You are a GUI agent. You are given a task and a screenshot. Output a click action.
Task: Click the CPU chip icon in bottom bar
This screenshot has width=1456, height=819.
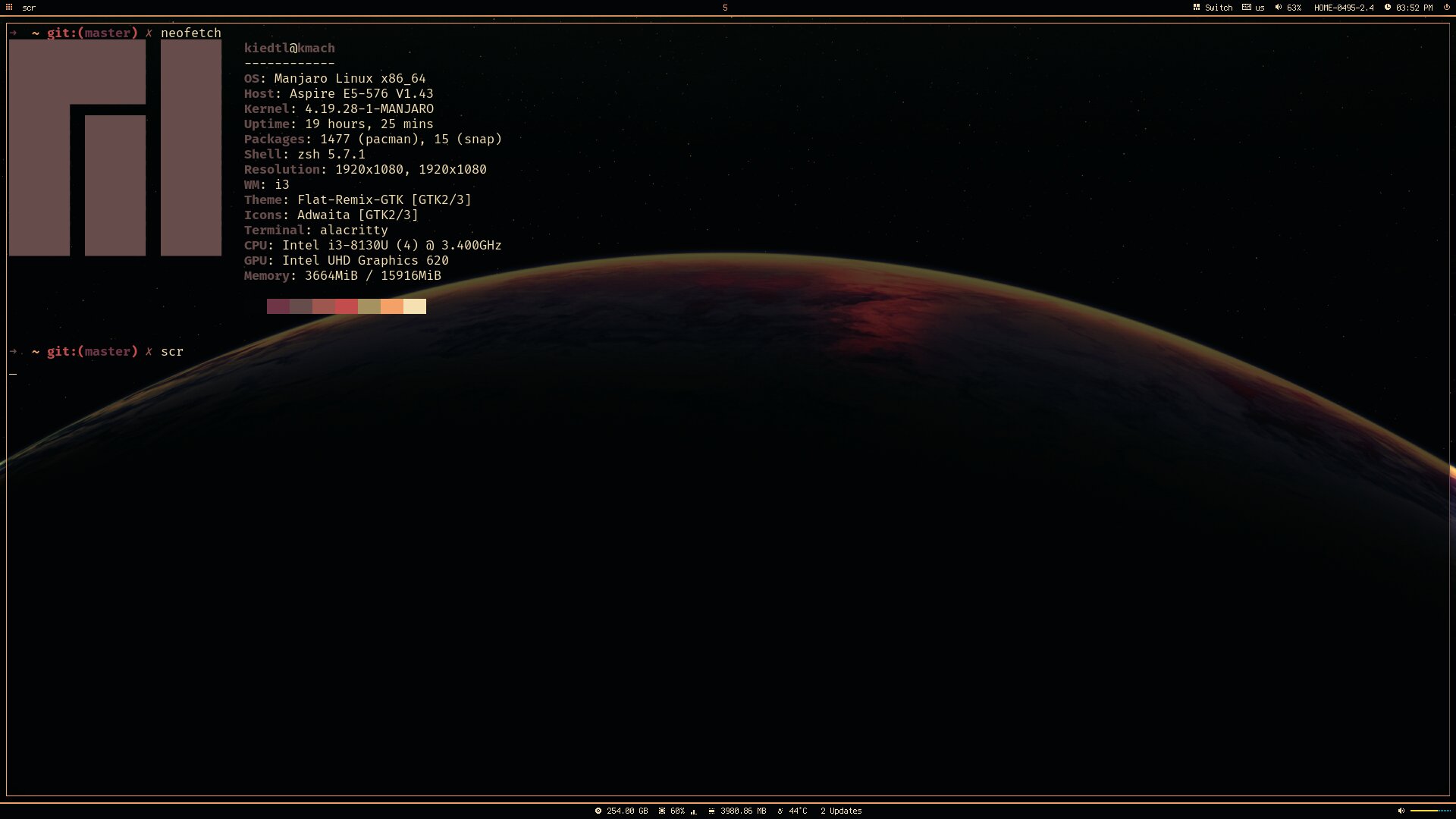coord(662,811)
